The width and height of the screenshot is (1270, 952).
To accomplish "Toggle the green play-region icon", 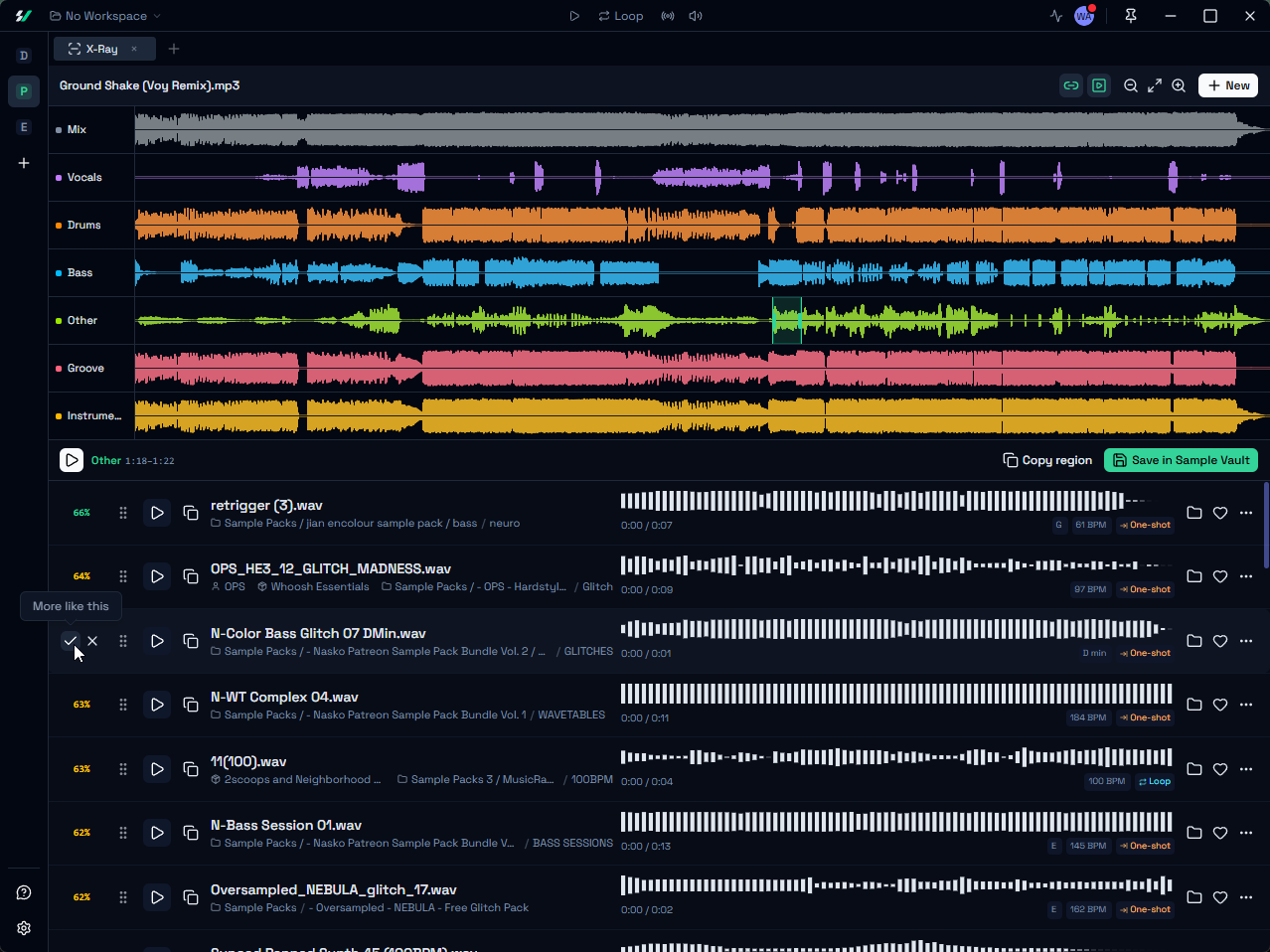I will (1099, 85).
